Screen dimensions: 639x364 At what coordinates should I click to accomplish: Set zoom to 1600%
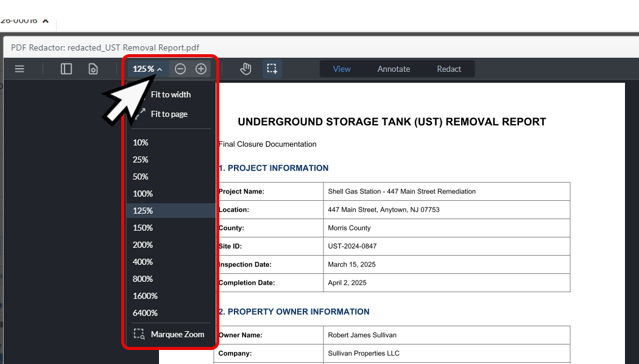tap(145, 296)
